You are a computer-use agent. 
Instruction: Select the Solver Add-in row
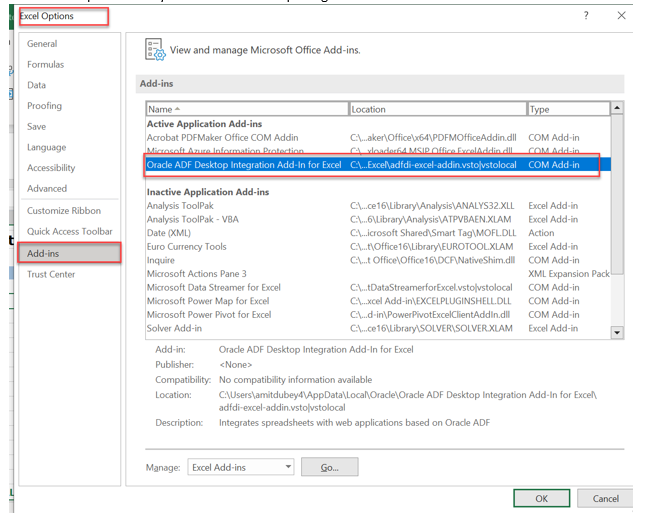click(378, 328)
